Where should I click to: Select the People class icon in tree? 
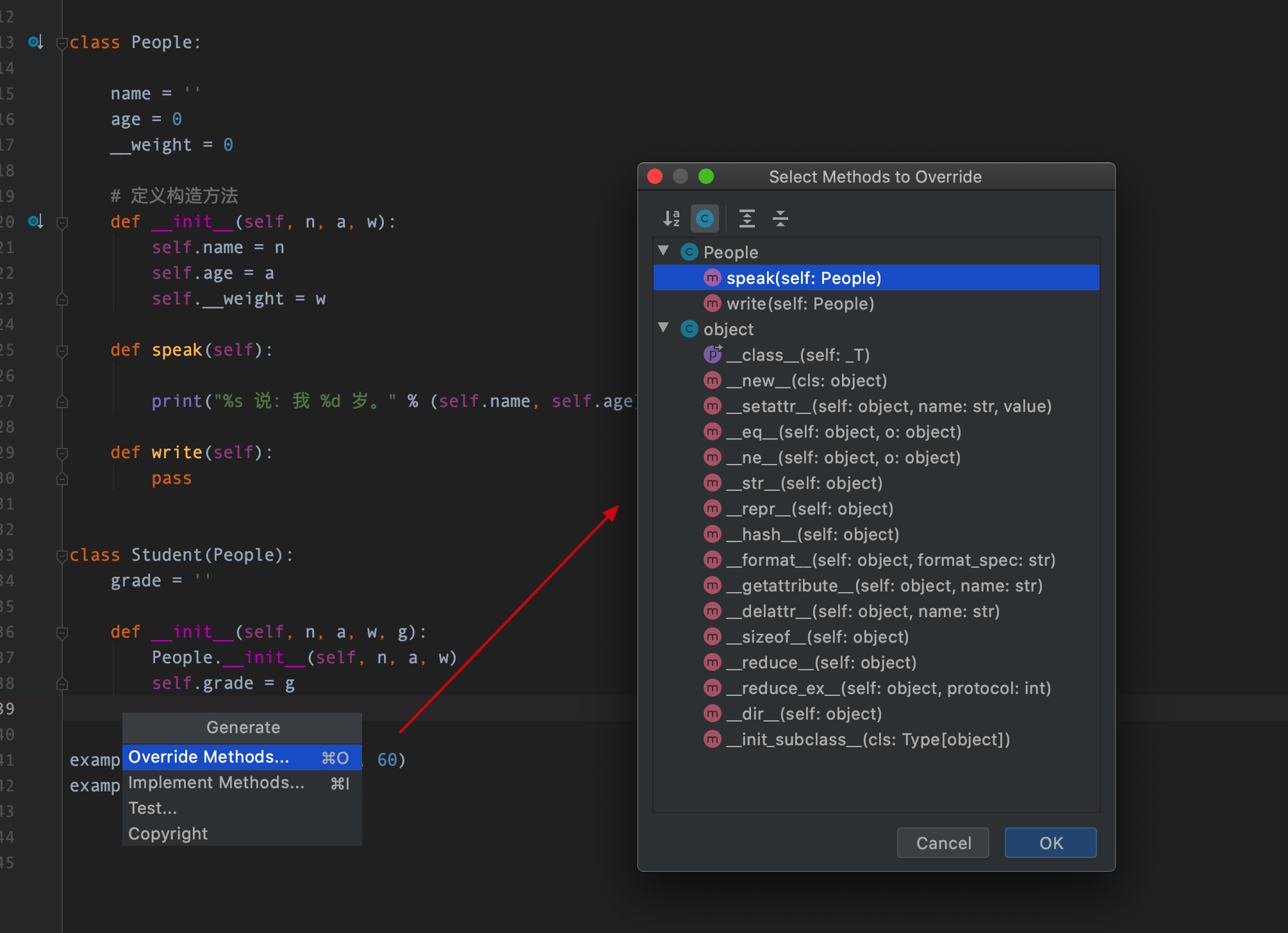point(689,252)
